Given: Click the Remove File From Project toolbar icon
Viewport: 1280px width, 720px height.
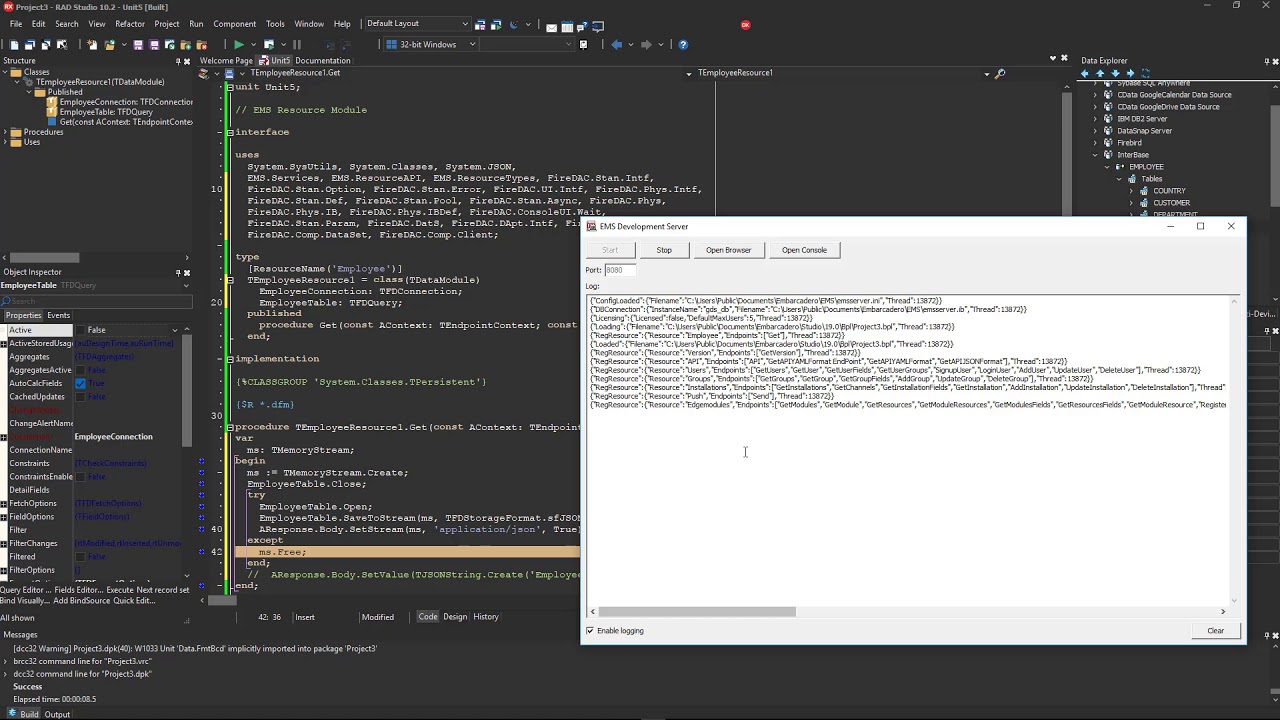Looking at the screenshot, I should 202,44.
